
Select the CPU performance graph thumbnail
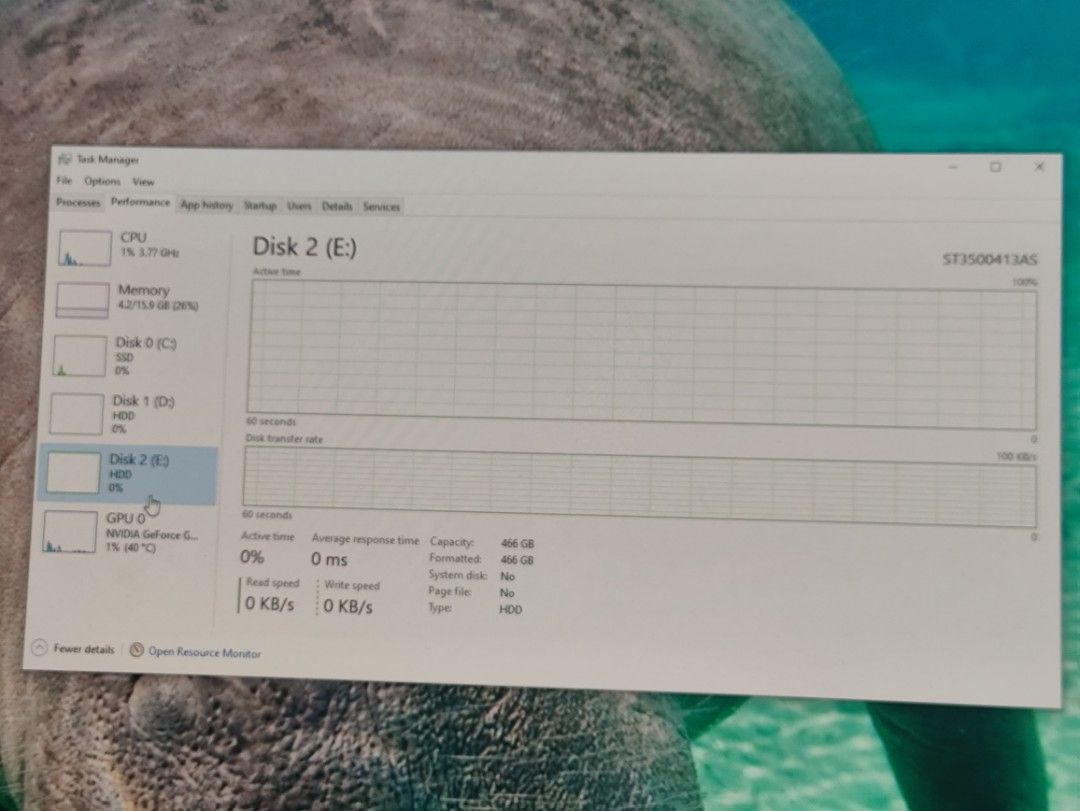click(85, 248)
